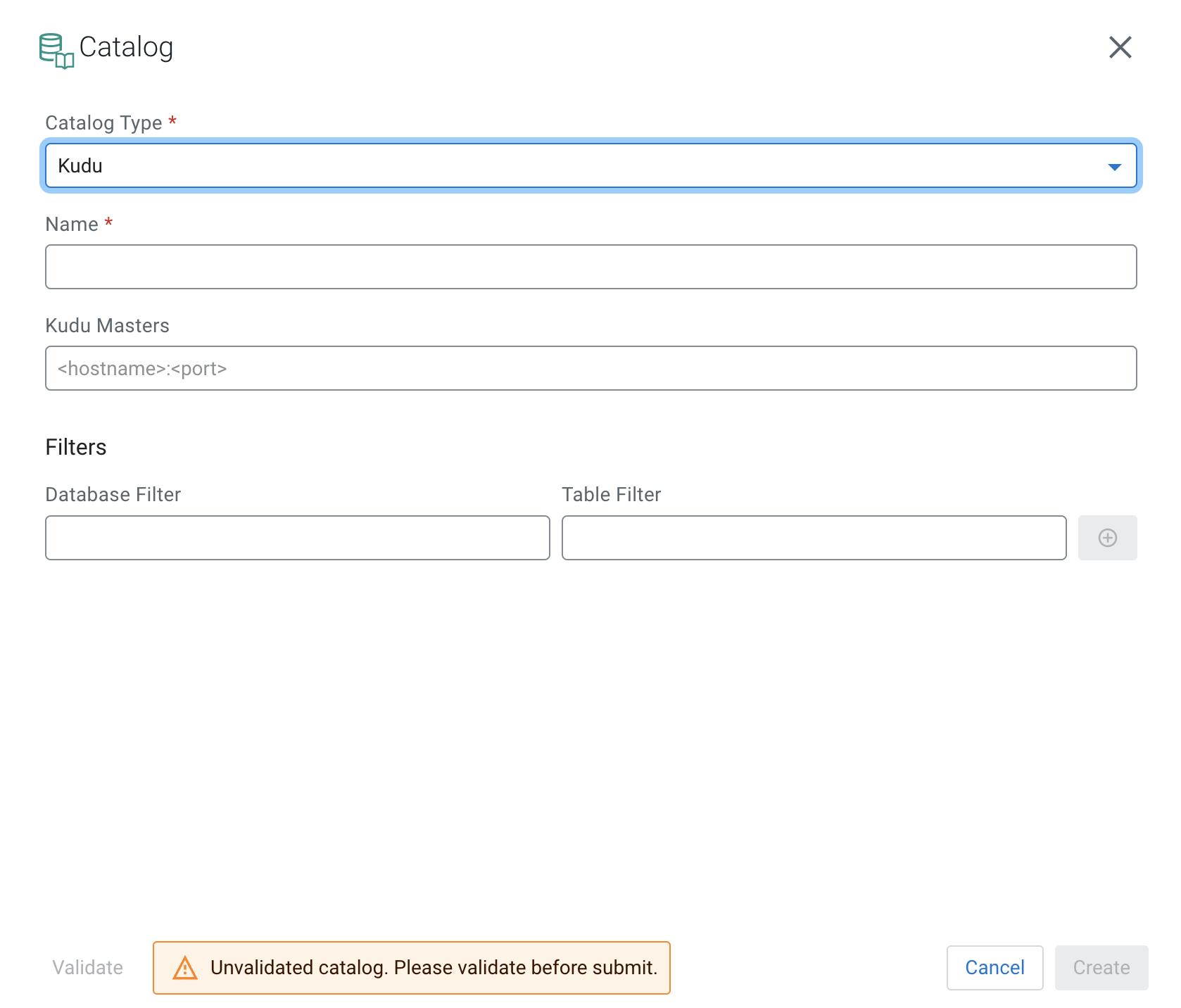Click the blue dropdown caret arrow

[x=1114, y=167]
